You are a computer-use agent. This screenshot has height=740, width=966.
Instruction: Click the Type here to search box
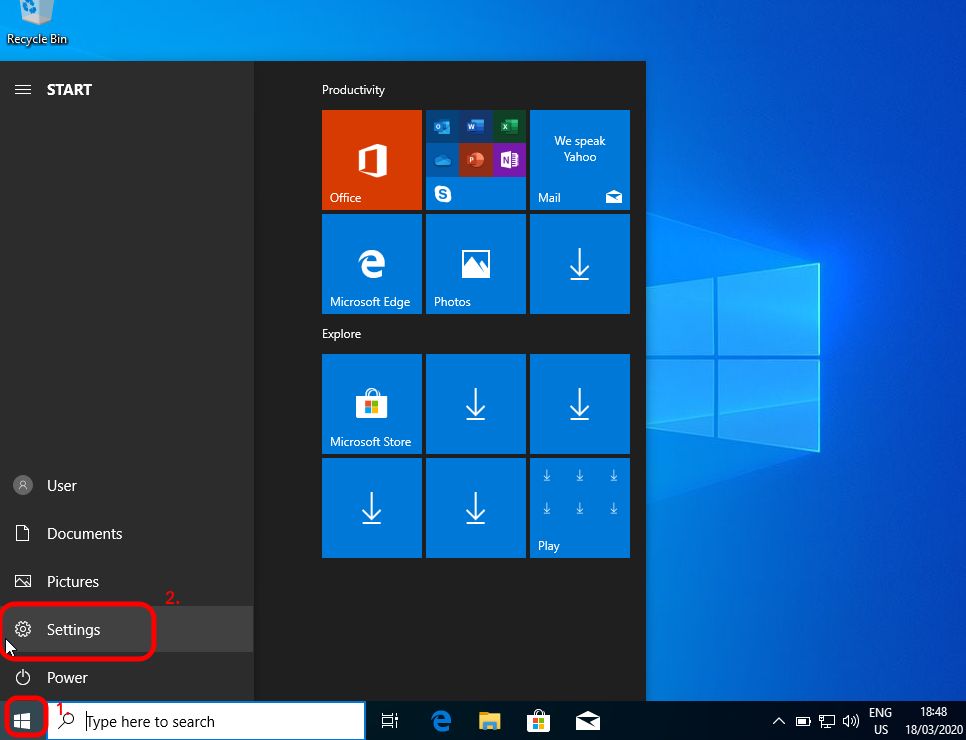[220, 721]
